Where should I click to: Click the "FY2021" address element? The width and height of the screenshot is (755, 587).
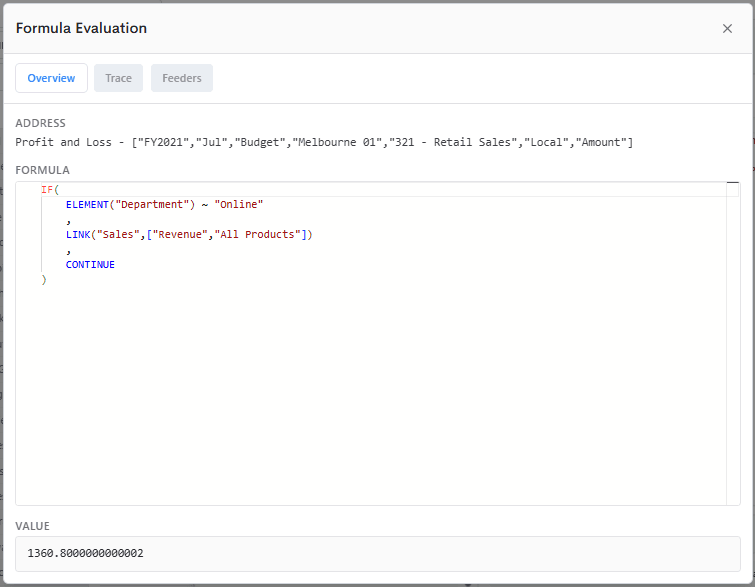point(163,143)
